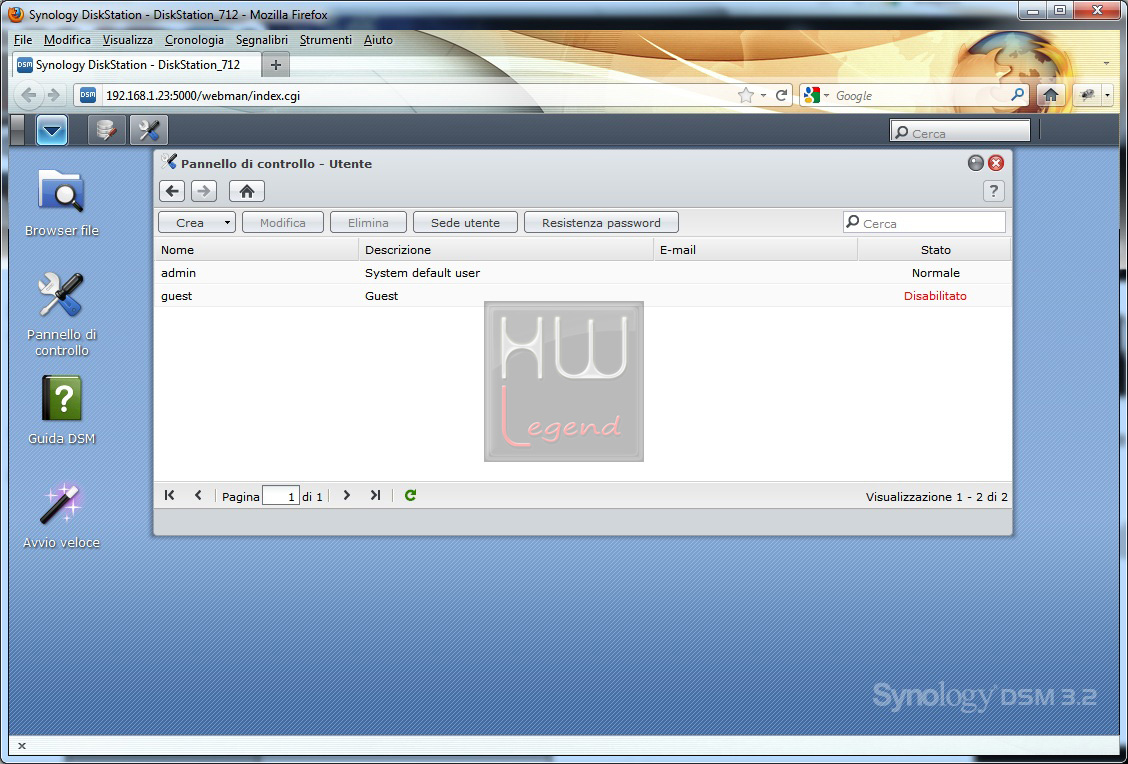The height and width of the screenshot is (764, 1128).
Task: Open the history dropdown beside bookmark star
Action: click(x=763, y=96)
